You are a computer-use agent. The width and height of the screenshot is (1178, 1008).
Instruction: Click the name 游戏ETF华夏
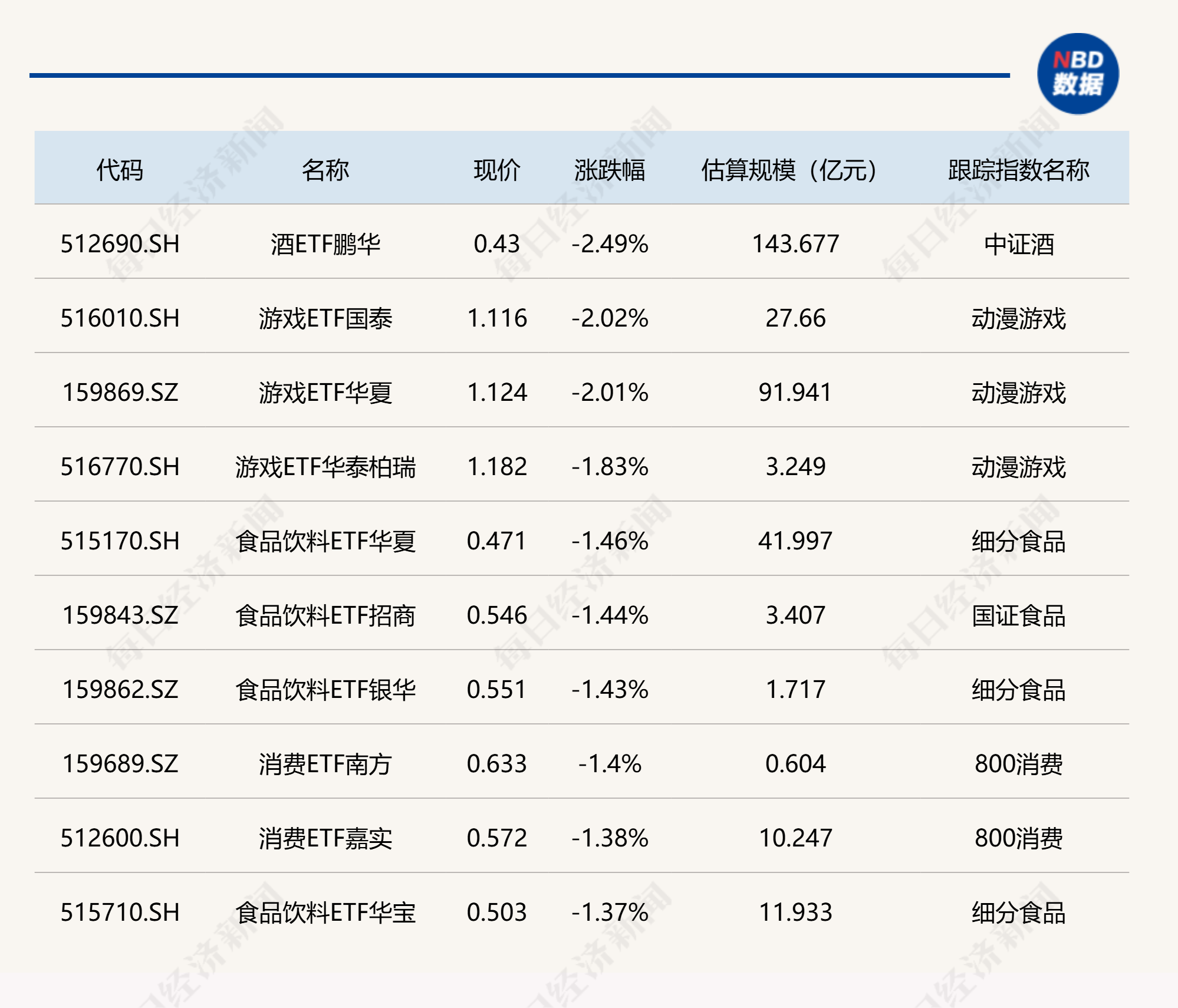point(325,393)
